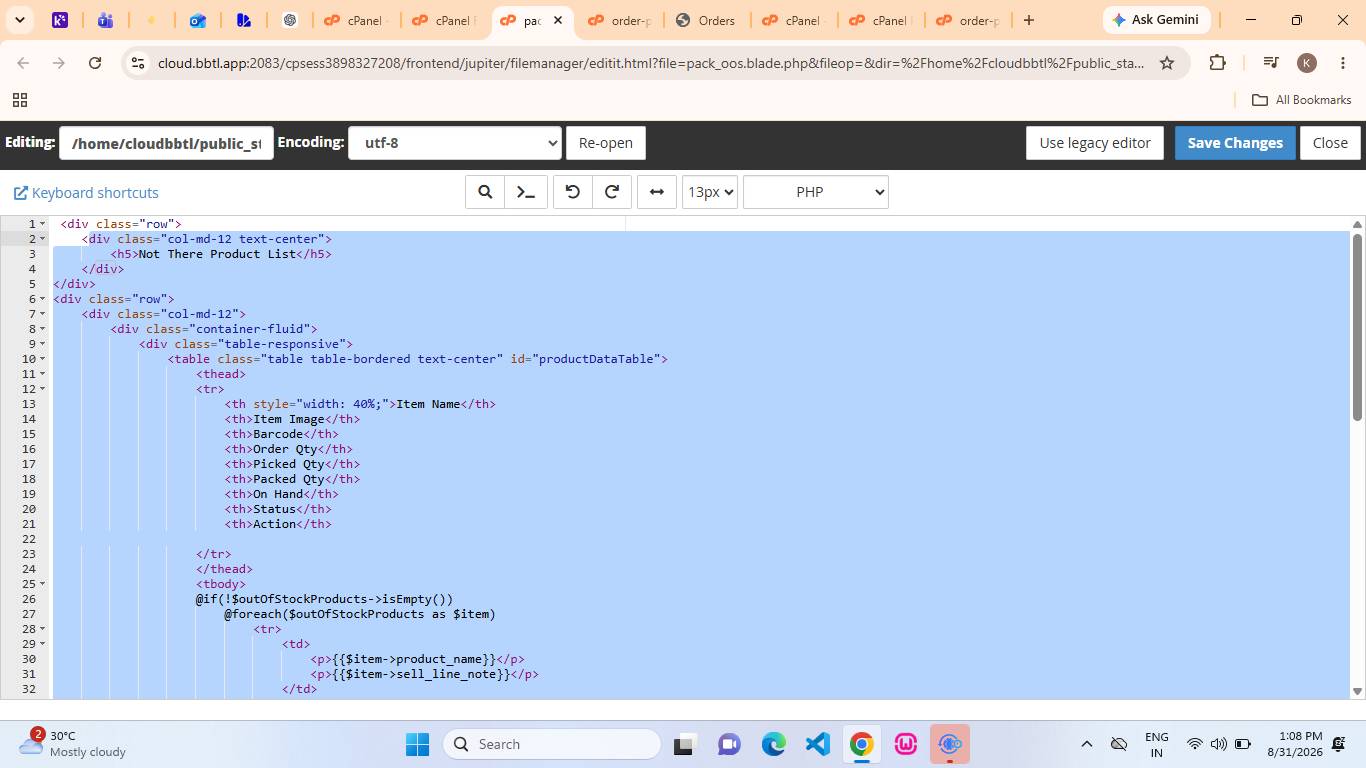The height and width of the screenshot is (768, 1366).
Task: Click the Save Changes button
Action: [1235, 143]
